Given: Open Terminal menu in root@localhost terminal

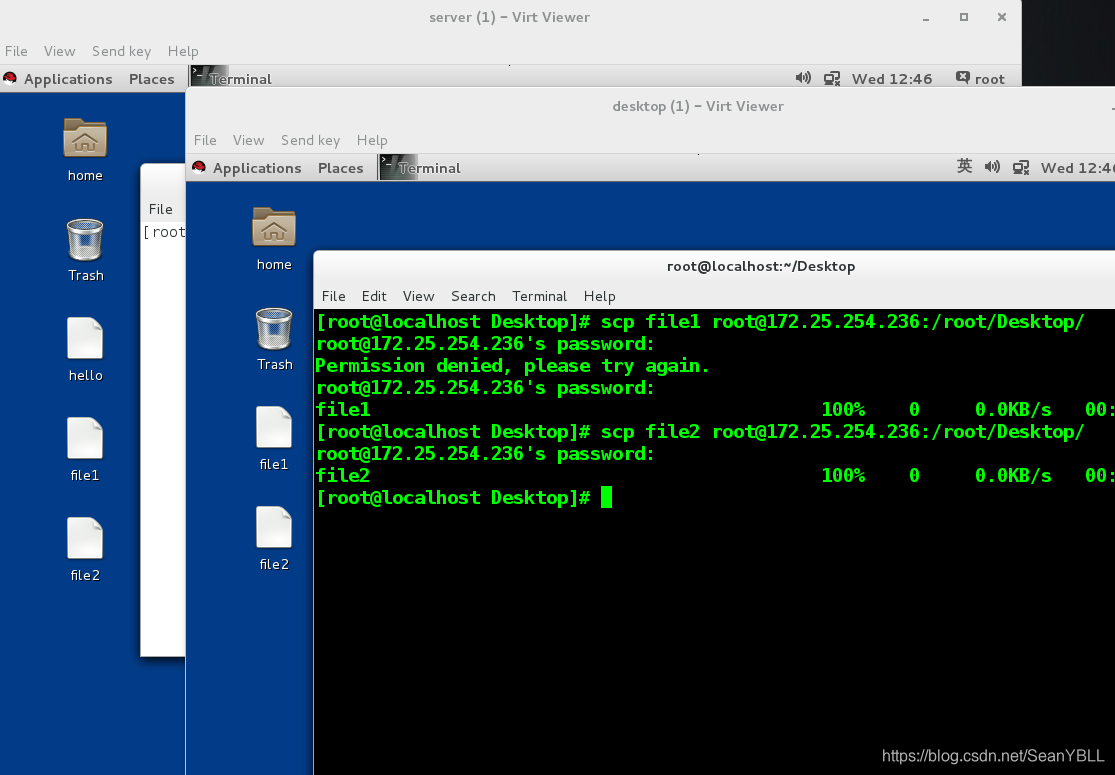Looking at the screenshot, I should (x=539, y=296).
